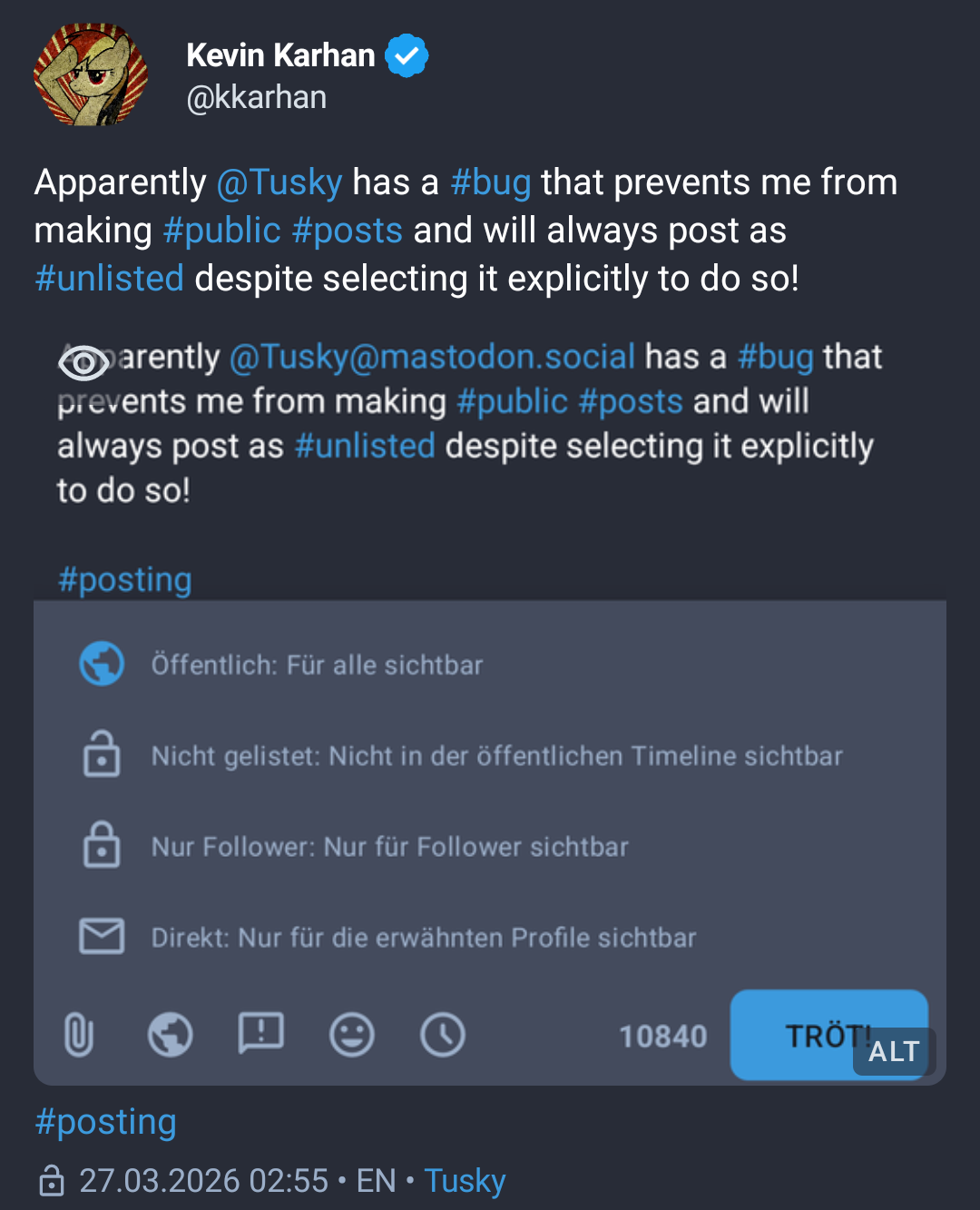Toggle the eye overlay on the screenshot
The height and width of the screenshot is (1210, 980).
click(83, 363)
